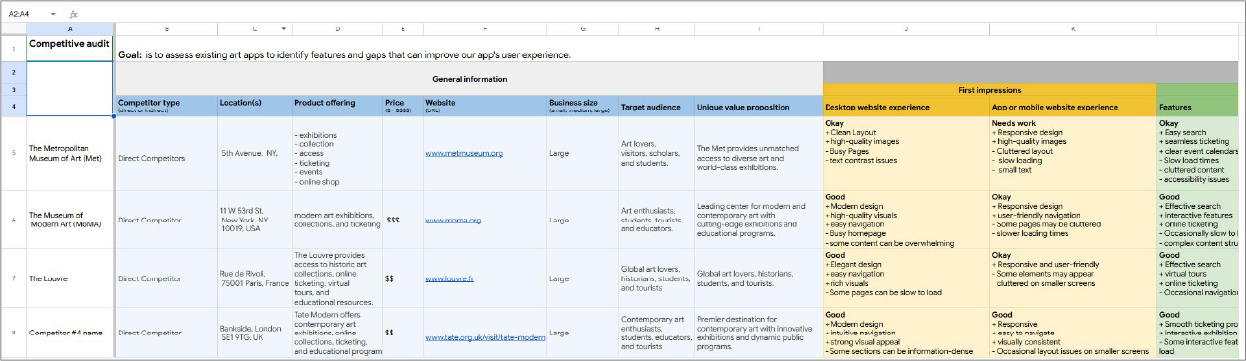The height and width of the screenshot is (361, 1246).
Task: Click the Louvre mobile experience Okay cell
Action: pos(1073,278)
